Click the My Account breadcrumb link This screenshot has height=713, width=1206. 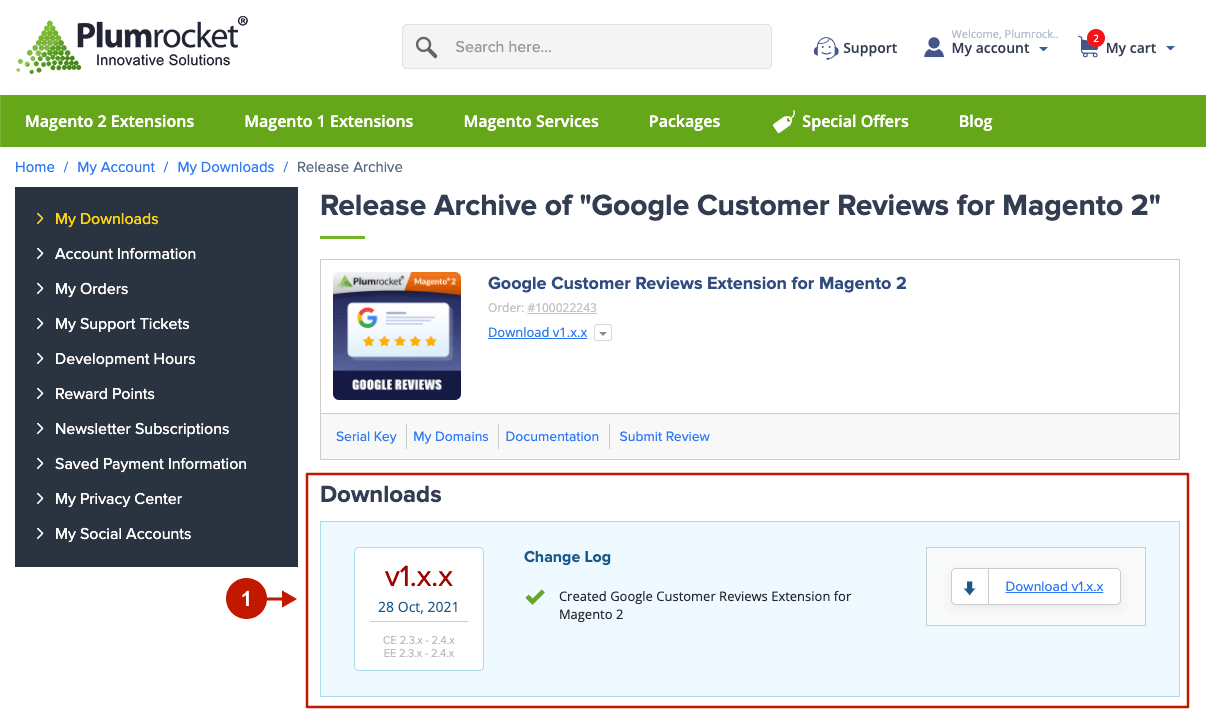pos(116,167)
